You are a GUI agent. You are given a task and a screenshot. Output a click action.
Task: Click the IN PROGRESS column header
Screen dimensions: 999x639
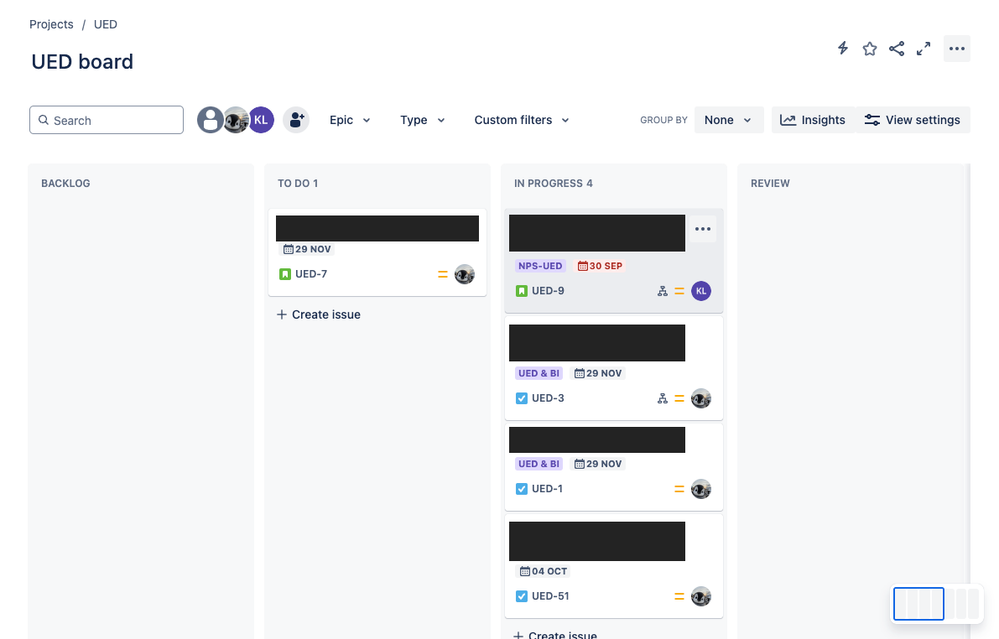(x=553, y=183)
